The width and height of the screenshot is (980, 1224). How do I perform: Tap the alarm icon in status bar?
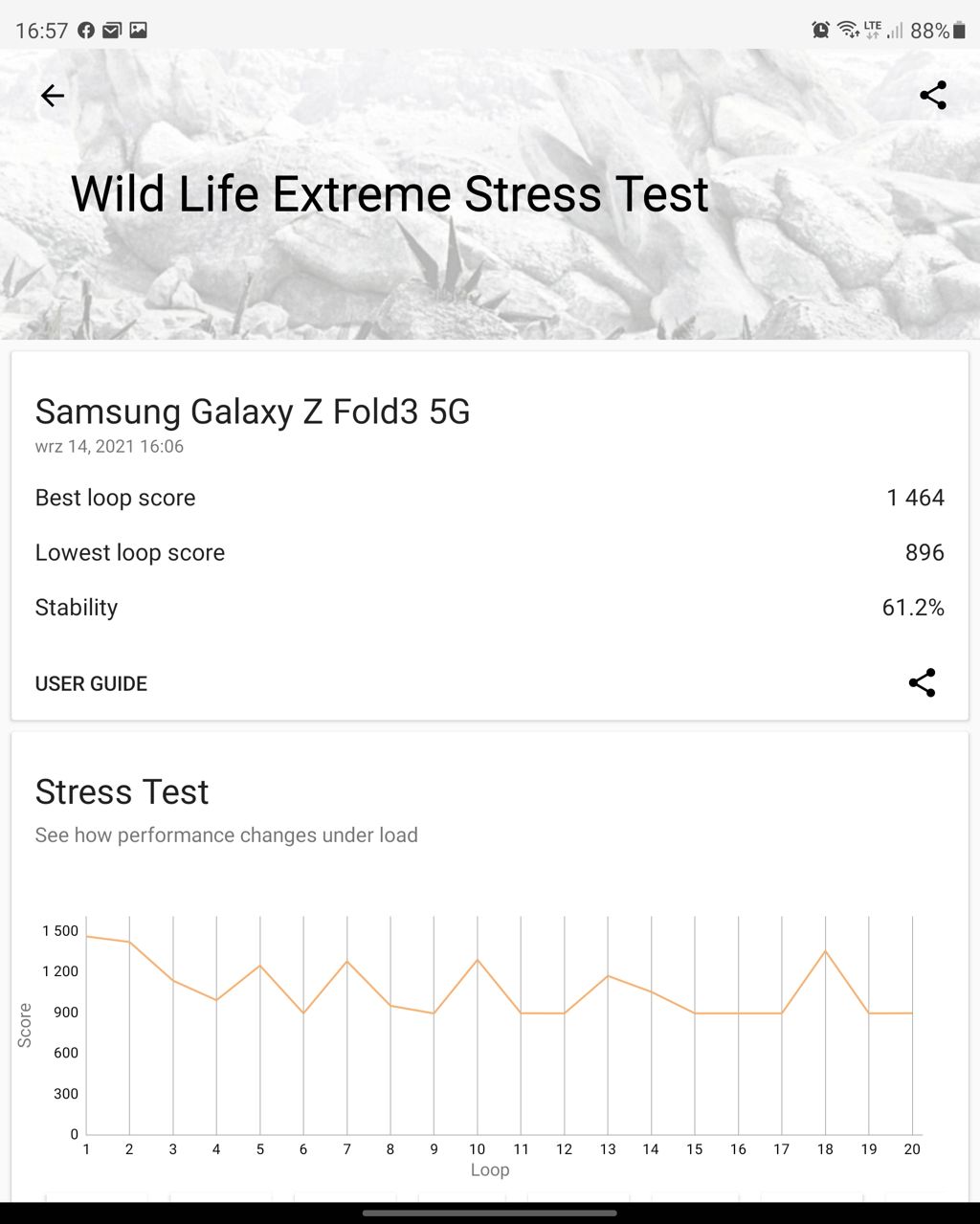[x=820, y=30]
